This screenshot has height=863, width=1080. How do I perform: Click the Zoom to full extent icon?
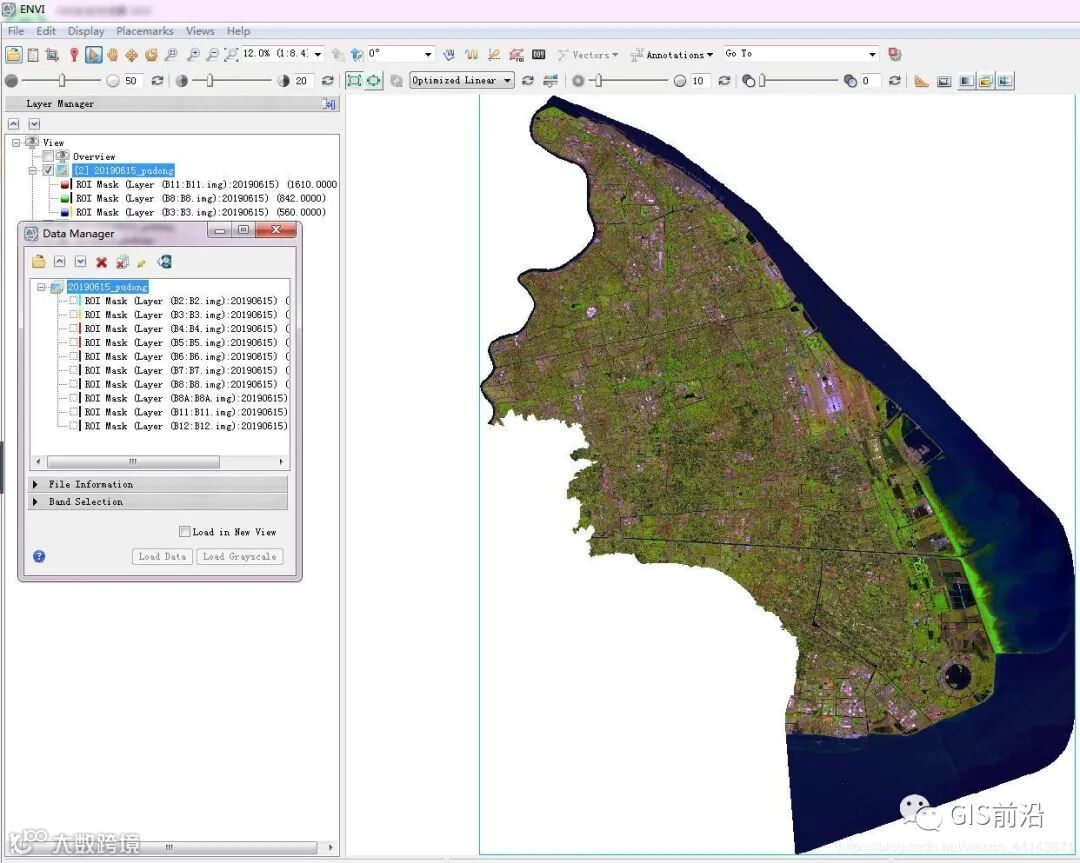(231, 55)
